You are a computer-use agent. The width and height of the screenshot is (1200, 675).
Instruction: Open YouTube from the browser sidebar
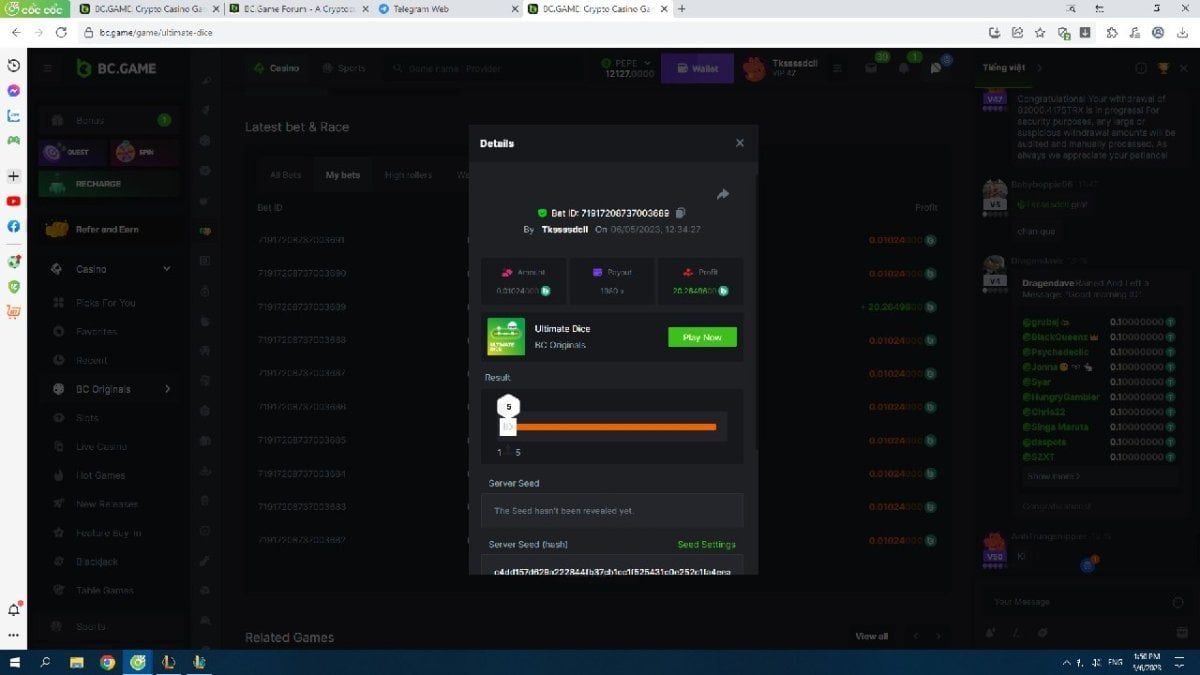pos(14,201)
